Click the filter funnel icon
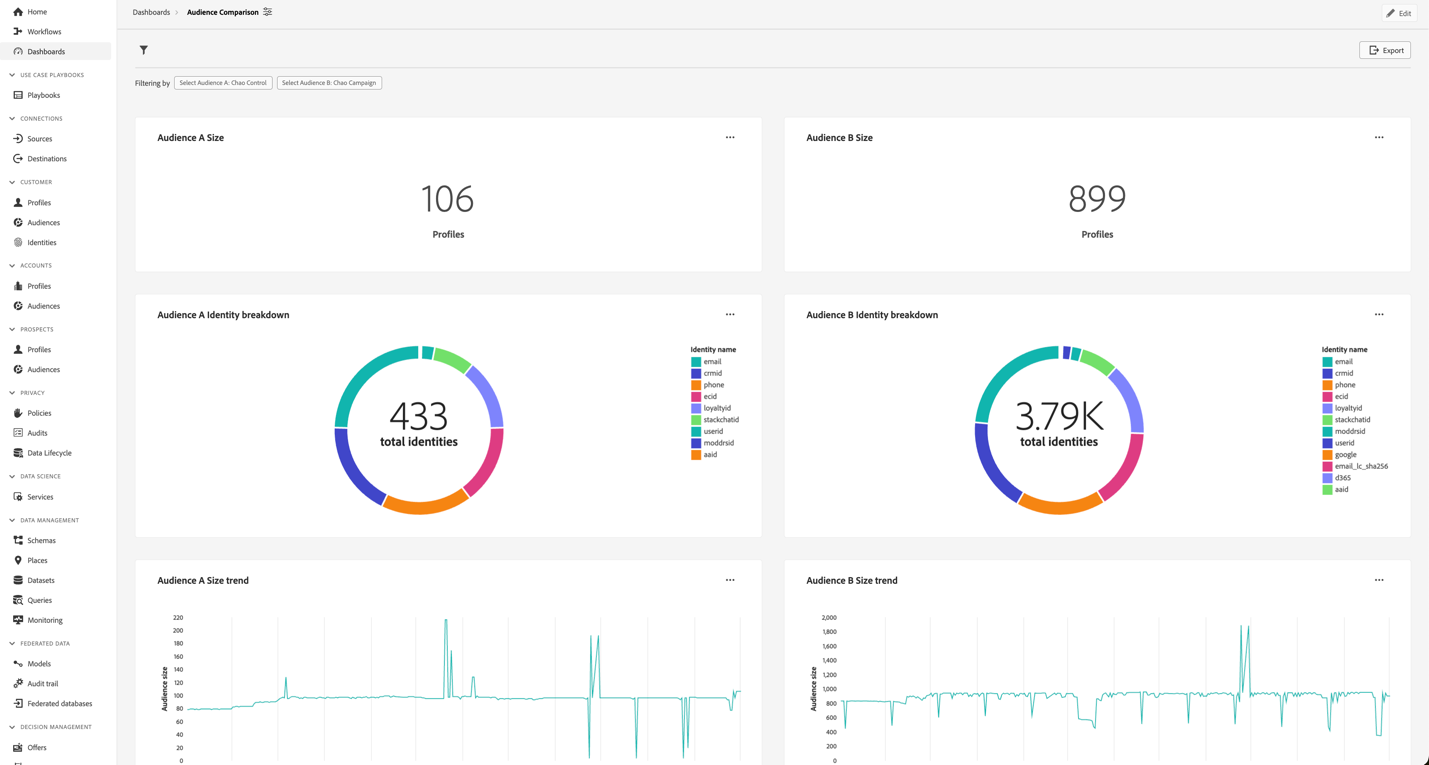Viewport: 1429px width, 765px height. [x=143, y=49]
